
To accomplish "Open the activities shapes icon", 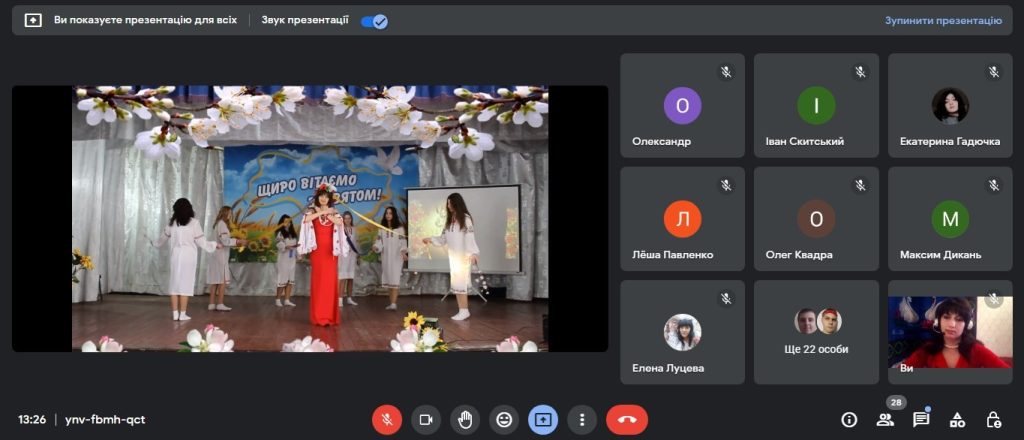I will (957, 419).
